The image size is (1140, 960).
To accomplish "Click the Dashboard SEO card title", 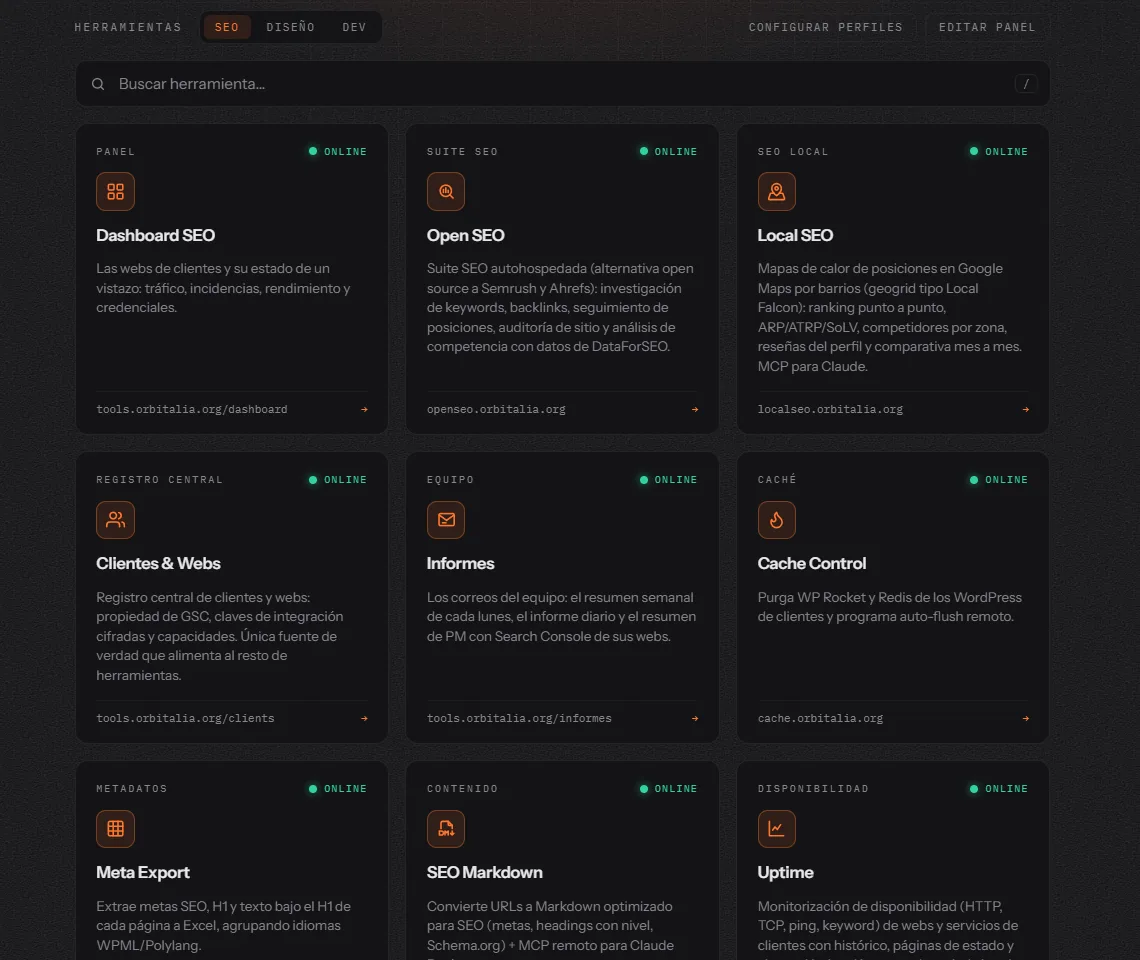I will pos(156,236).
